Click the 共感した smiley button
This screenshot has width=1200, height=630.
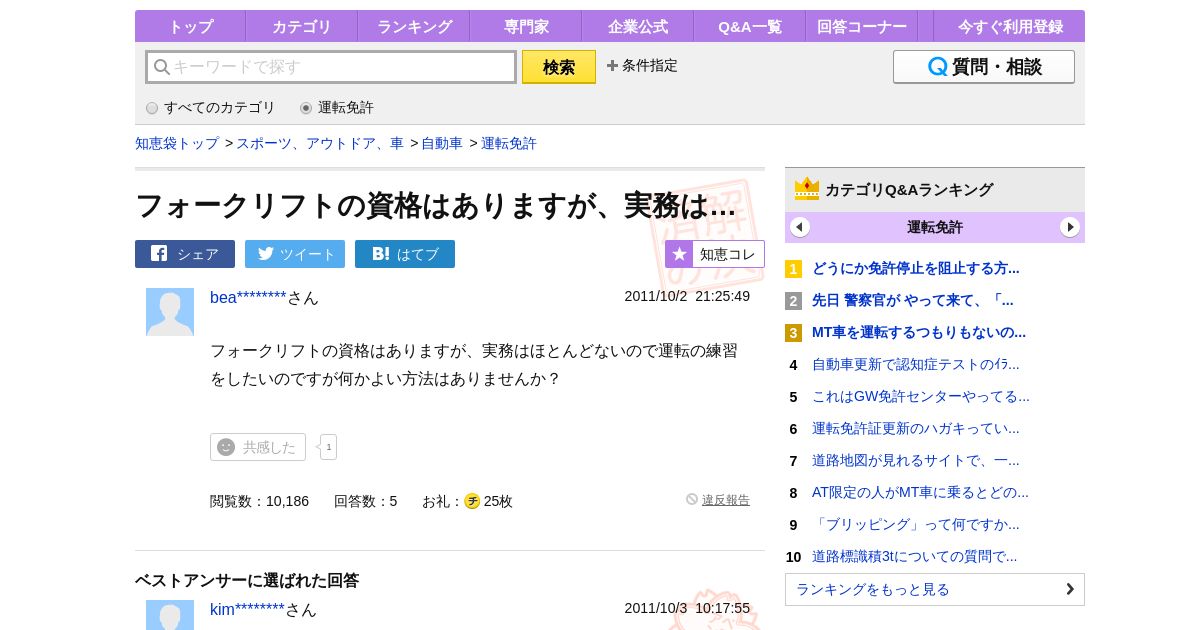[258, 447]
